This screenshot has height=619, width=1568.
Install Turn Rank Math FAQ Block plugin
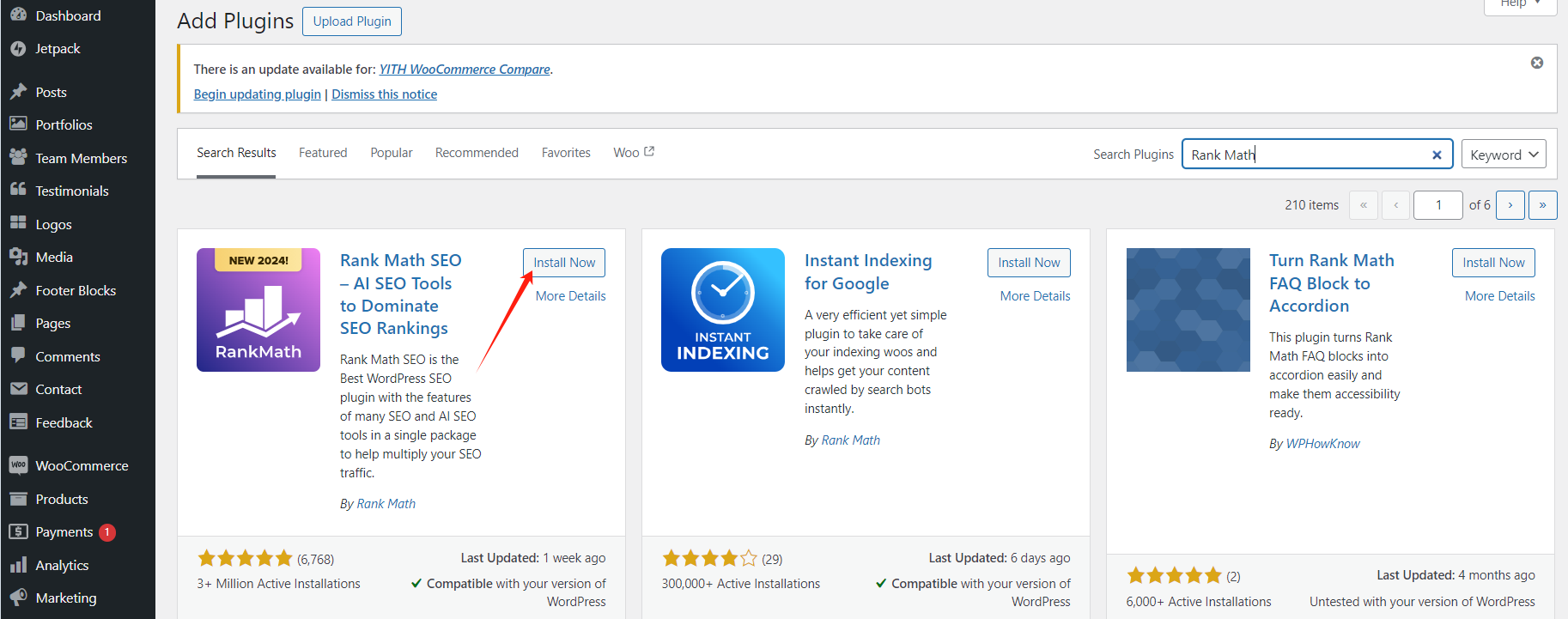click(x=1493, y=263)
